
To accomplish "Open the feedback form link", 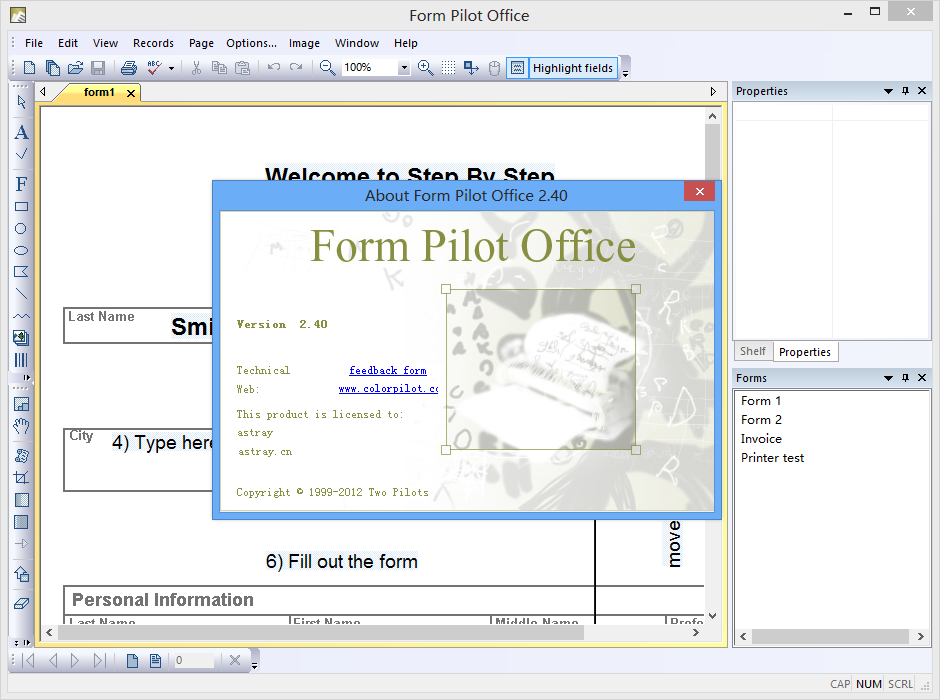I will (x=388, y=370).
